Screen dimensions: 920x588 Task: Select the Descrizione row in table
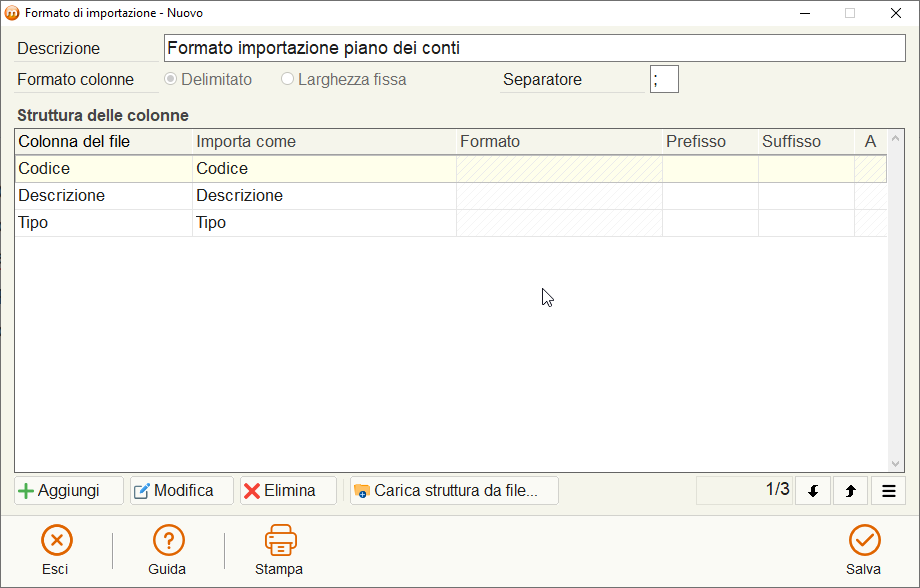coord(451,196)
